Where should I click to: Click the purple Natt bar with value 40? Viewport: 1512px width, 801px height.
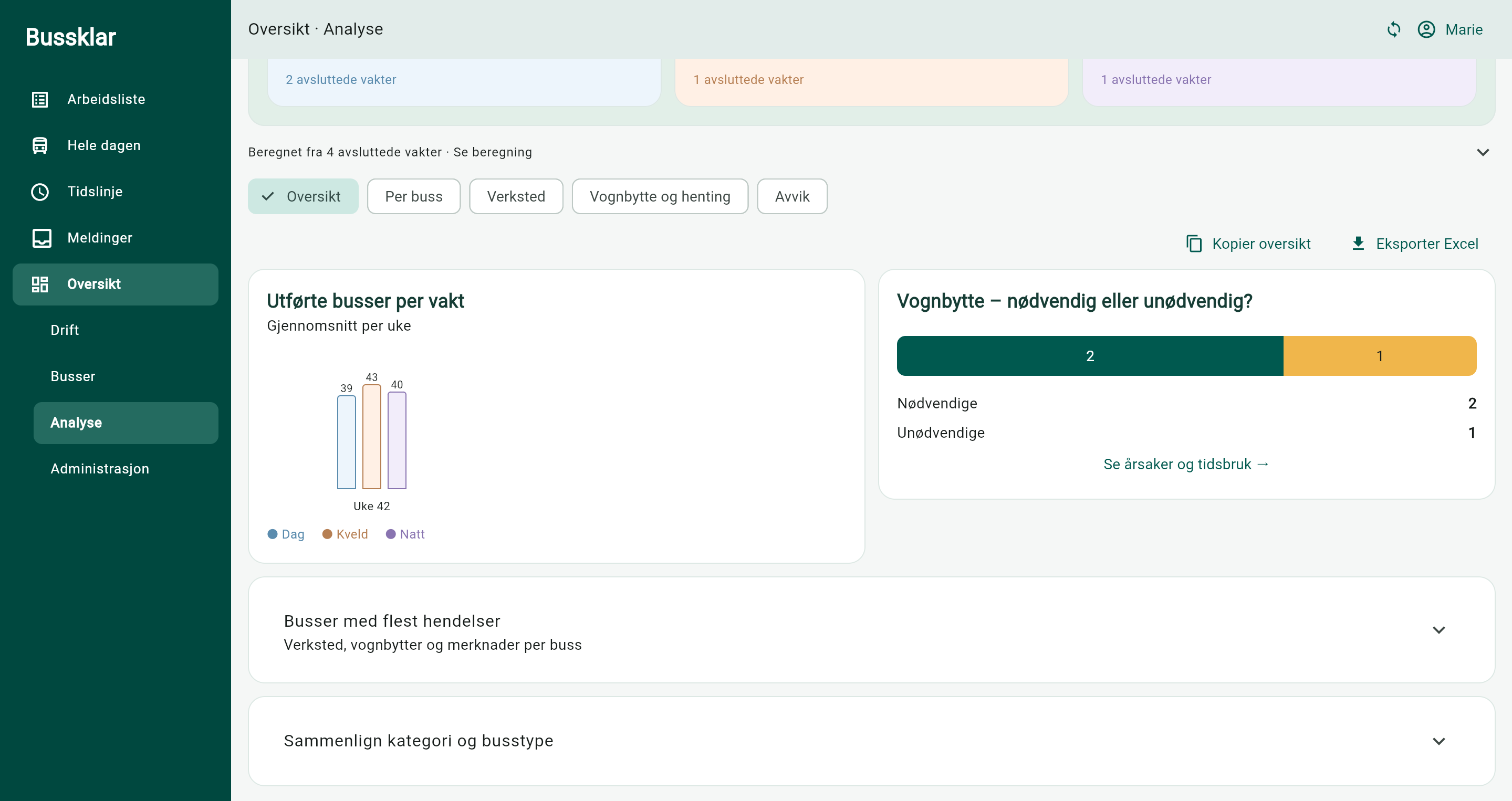(397, 441)
